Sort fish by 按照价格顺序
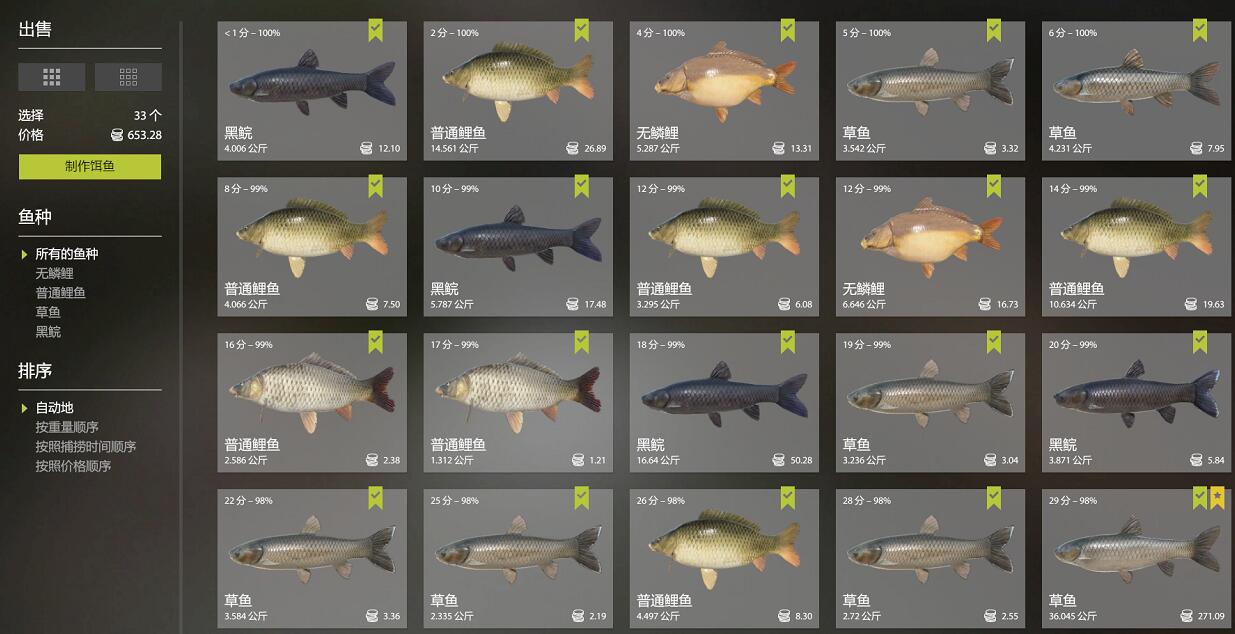Screen dimensions: 1235x634 (73, 466)
